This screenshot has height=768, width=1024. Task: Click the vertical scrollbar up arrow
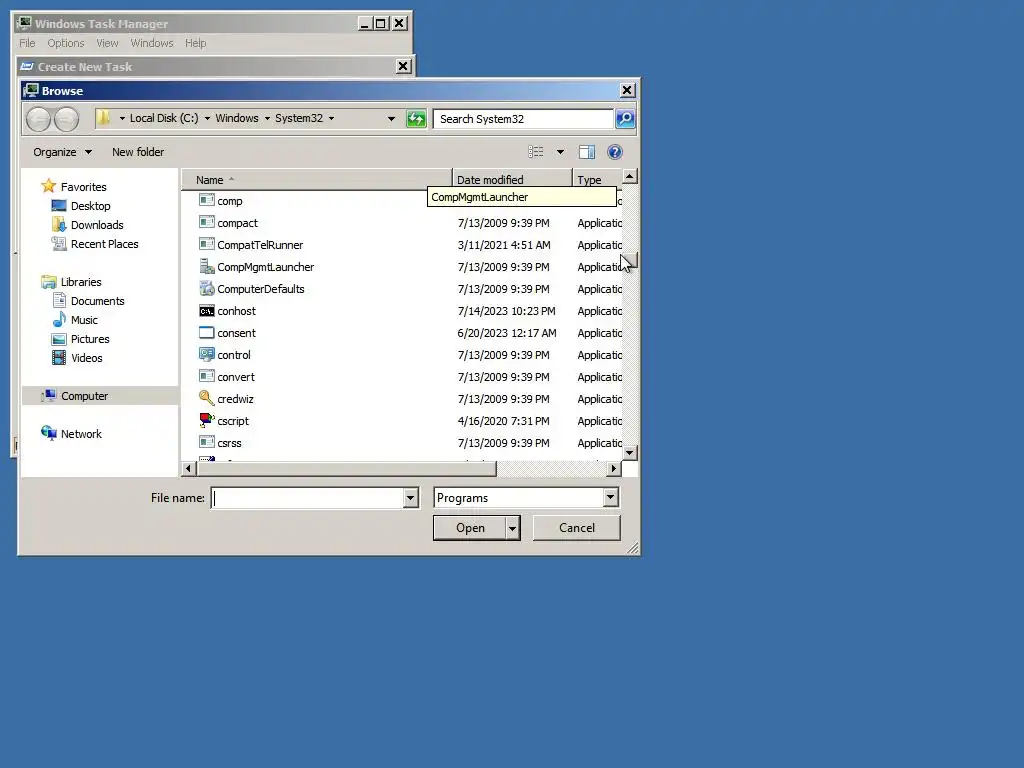coord(630,176)
